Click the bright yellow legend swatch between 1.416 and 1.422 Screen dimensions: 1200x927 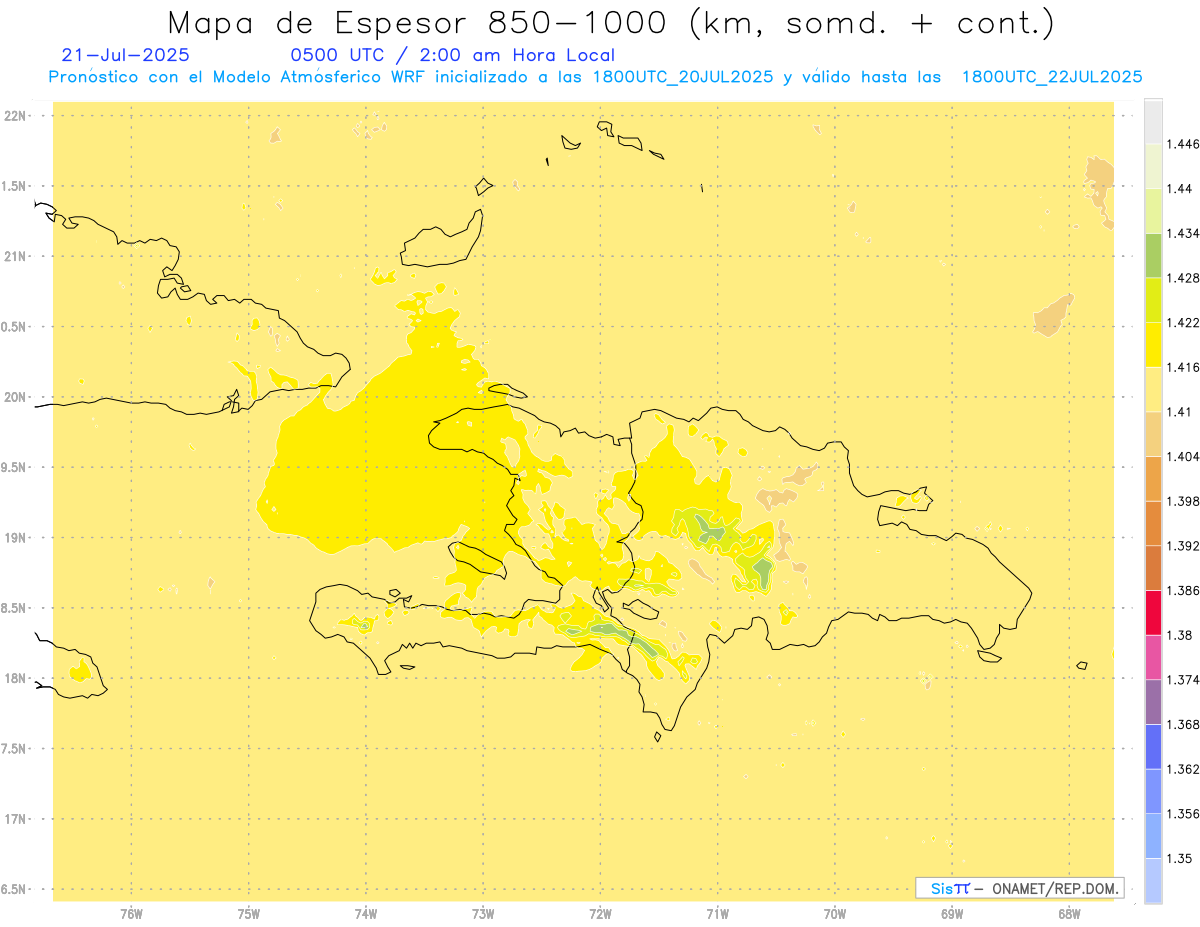pos(1153,345)
